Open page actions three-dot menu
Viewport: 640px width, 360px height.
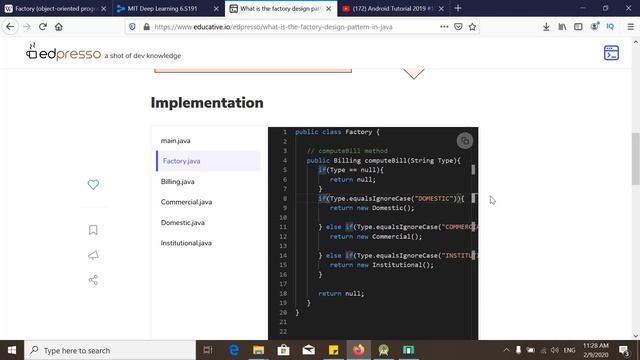coord(444,27)
